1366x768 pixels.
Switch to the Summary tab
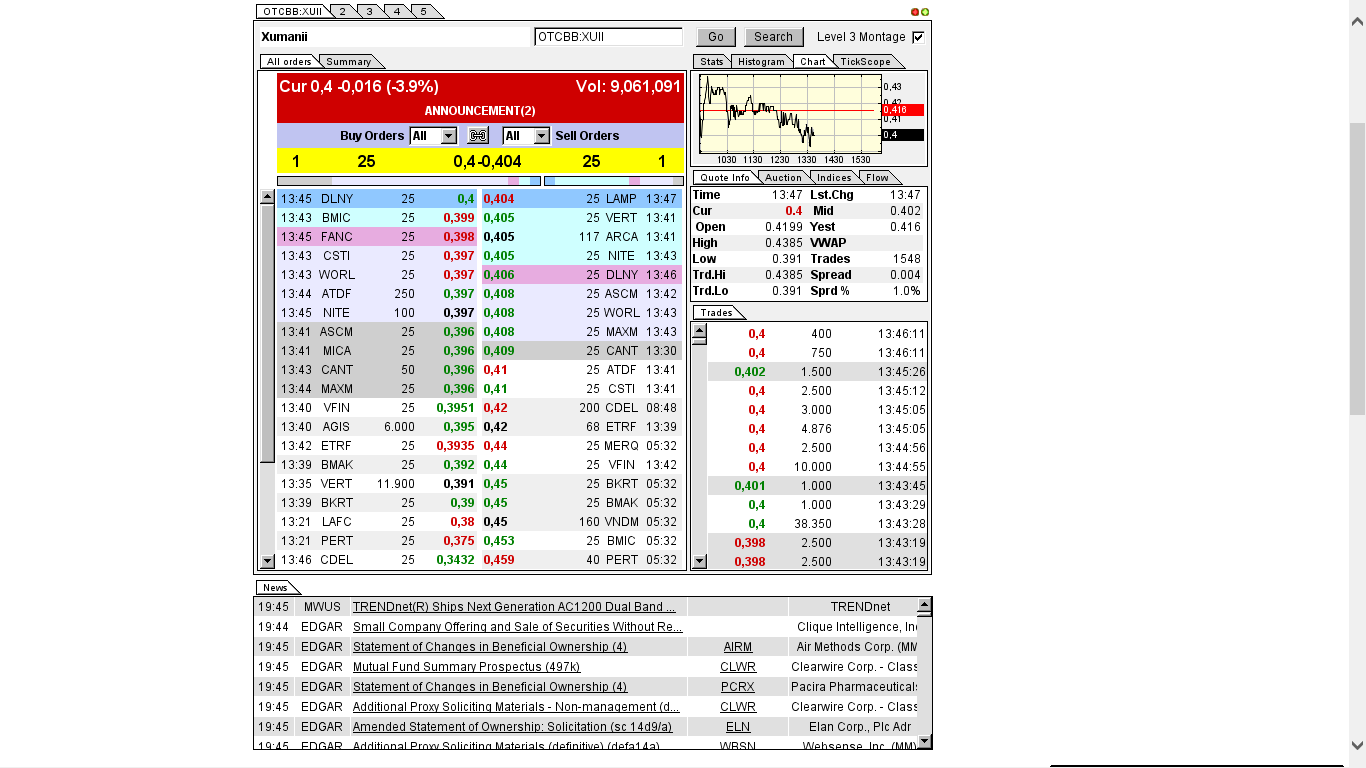coord(350,60)
